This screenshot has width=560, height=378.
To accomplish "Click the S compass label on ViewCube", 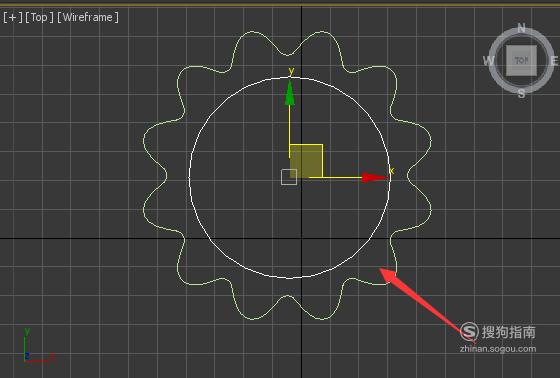I will 521,94.
